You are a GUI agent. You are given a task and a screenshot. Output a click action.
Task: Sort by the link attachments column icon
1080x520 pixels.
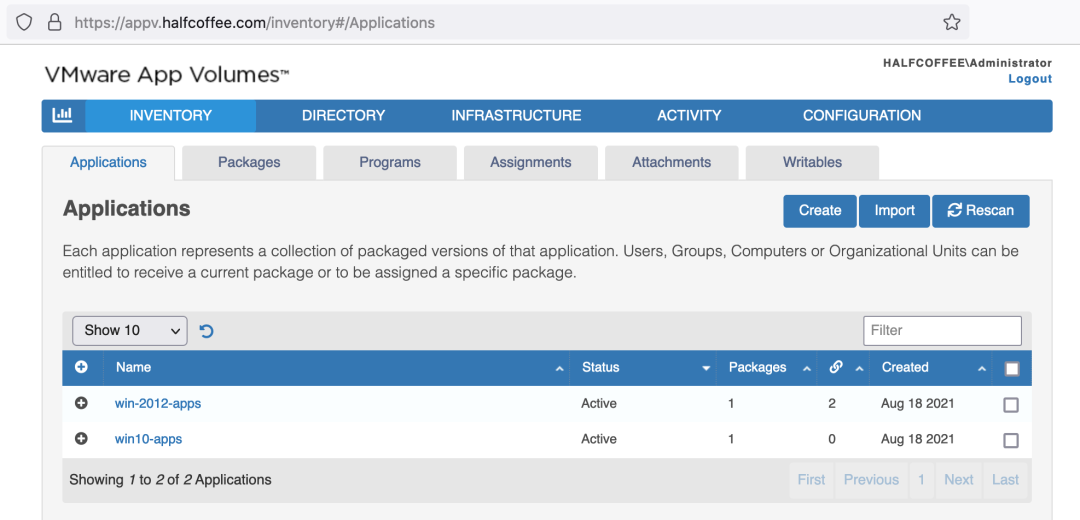point(836,367)
